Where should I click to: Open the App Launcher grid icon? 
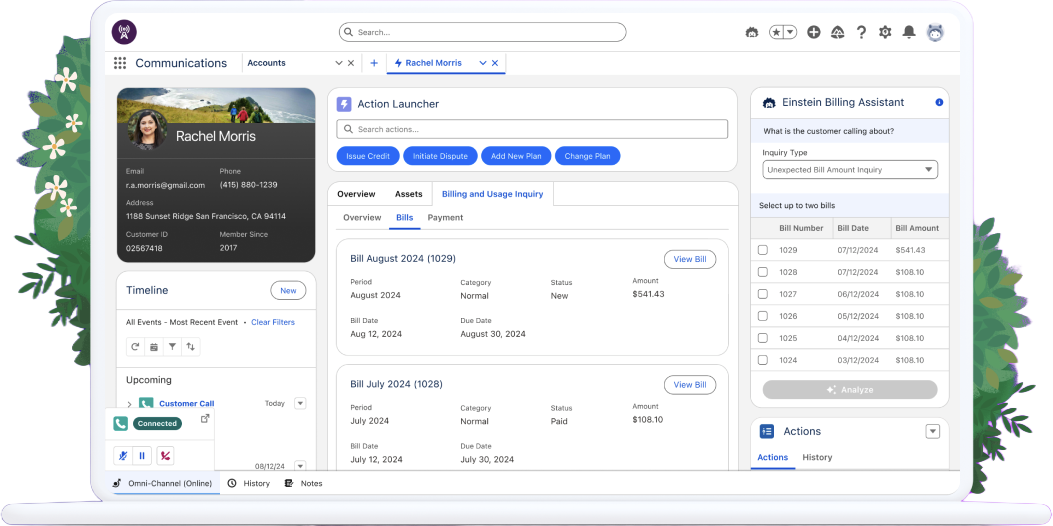120,63
